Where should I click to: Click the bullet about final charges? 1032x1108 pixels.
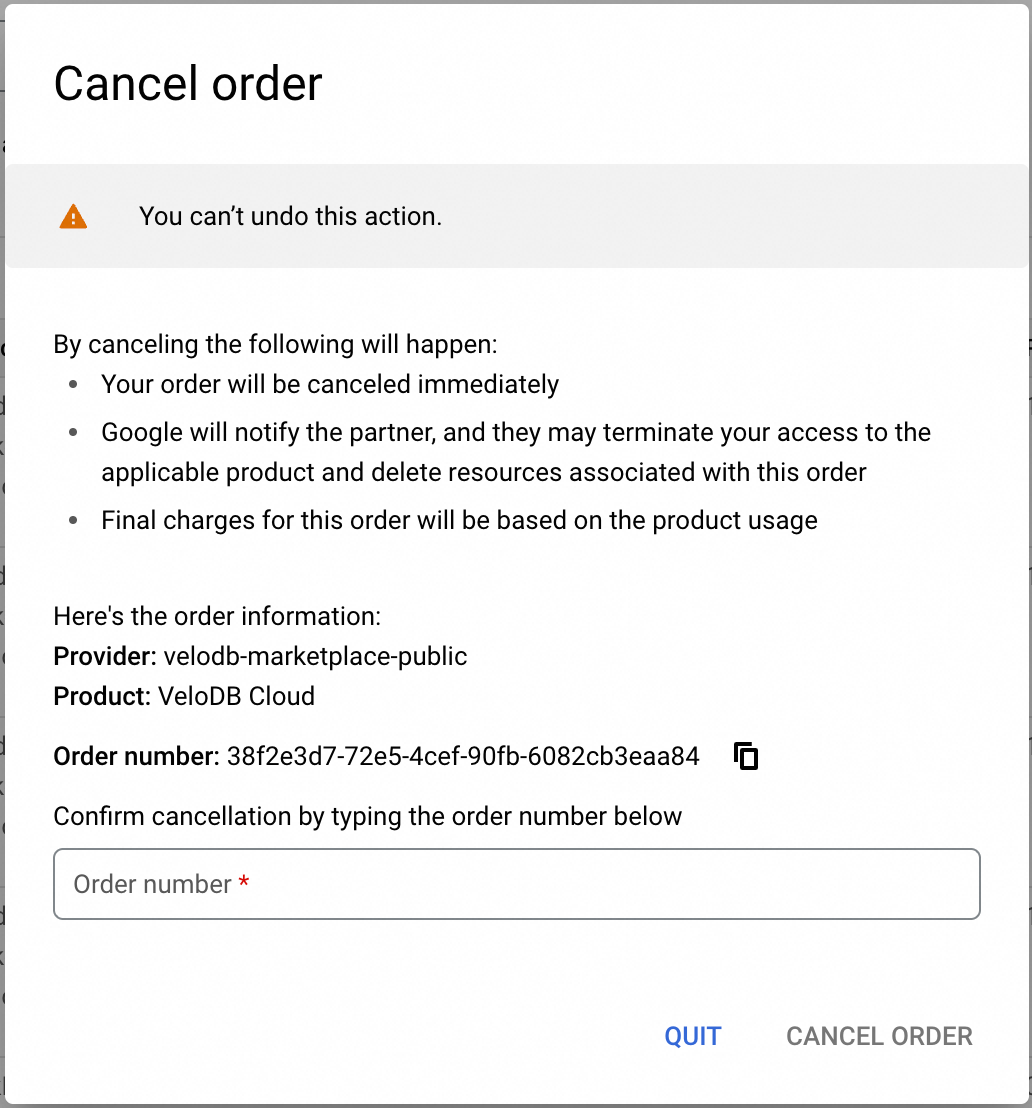[459, 520]
